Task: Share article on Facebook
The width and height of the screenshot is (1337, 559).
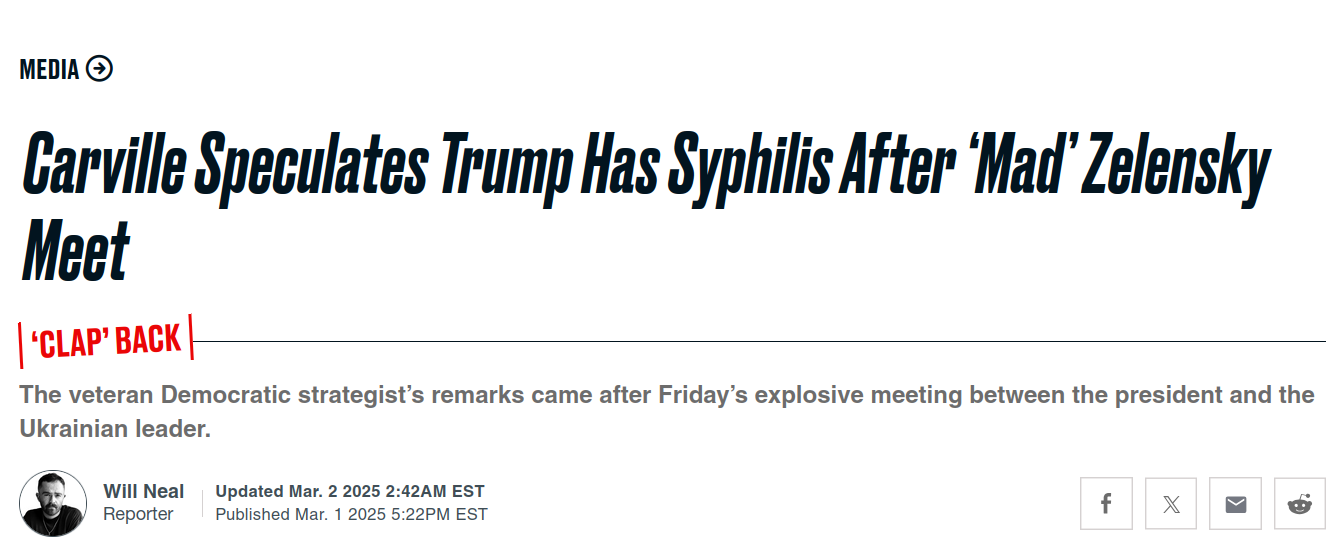Action: (x=1106, y=504)
